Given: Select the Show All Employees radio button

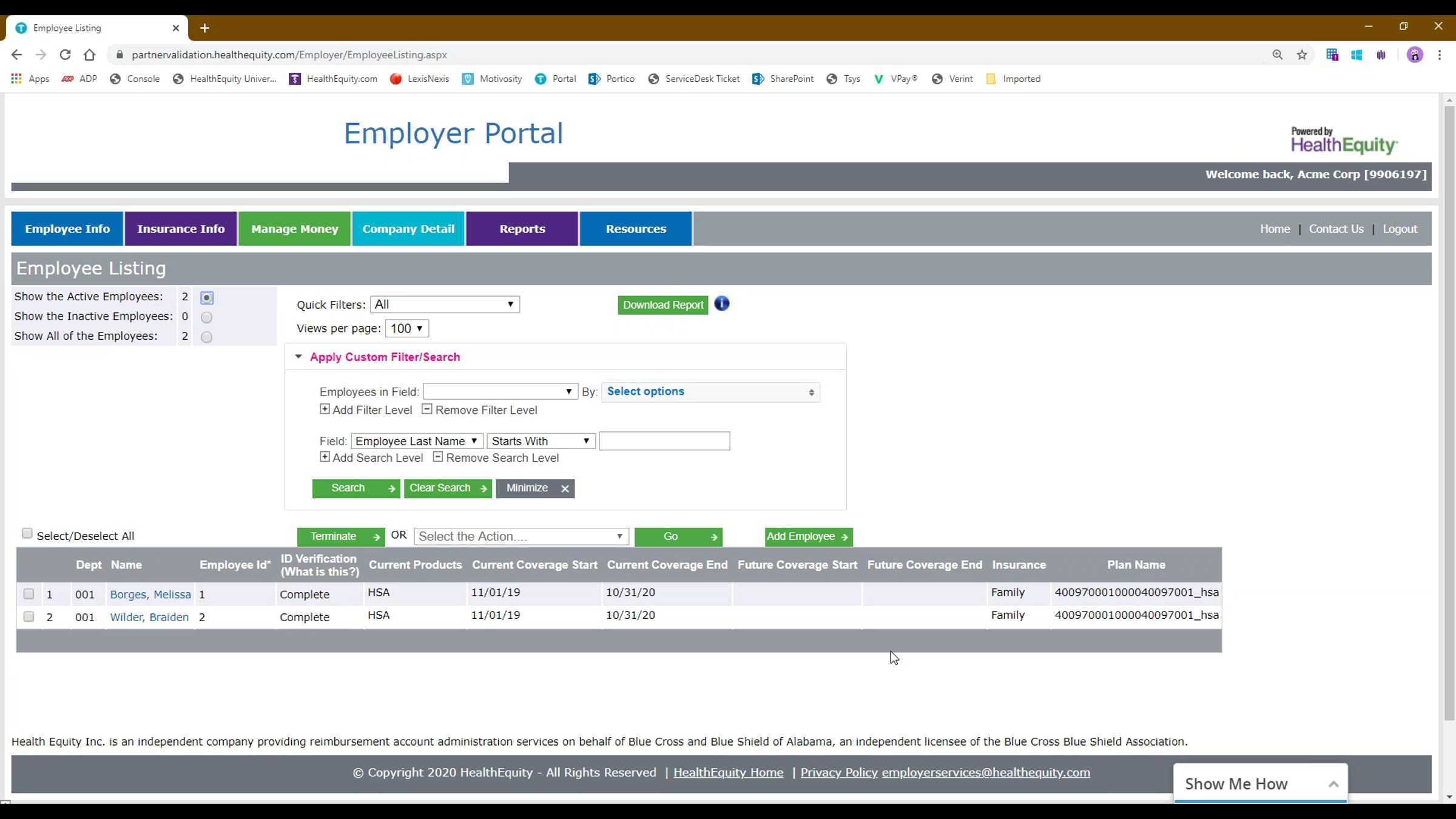Looking at the screenshot, I should pyautogui.click(x=207, y=337).
